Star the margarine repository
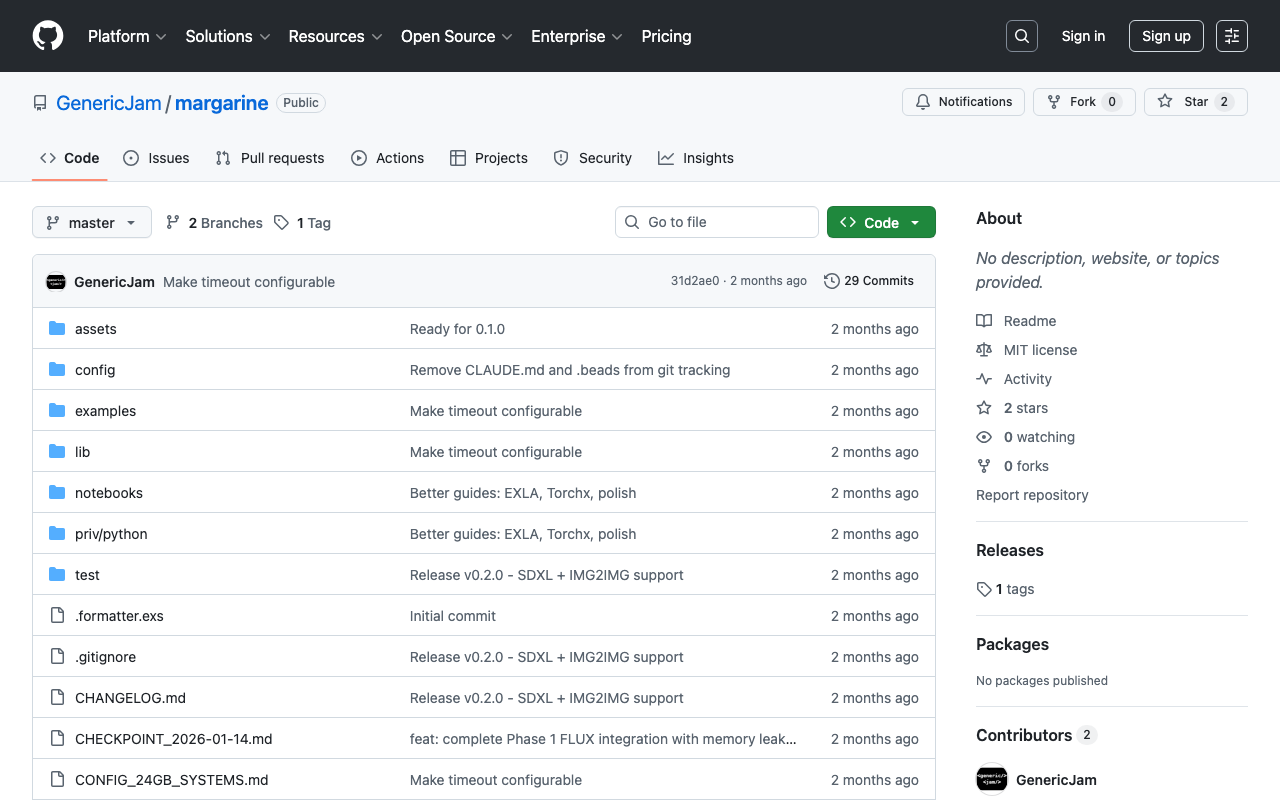 [1195, 101]
